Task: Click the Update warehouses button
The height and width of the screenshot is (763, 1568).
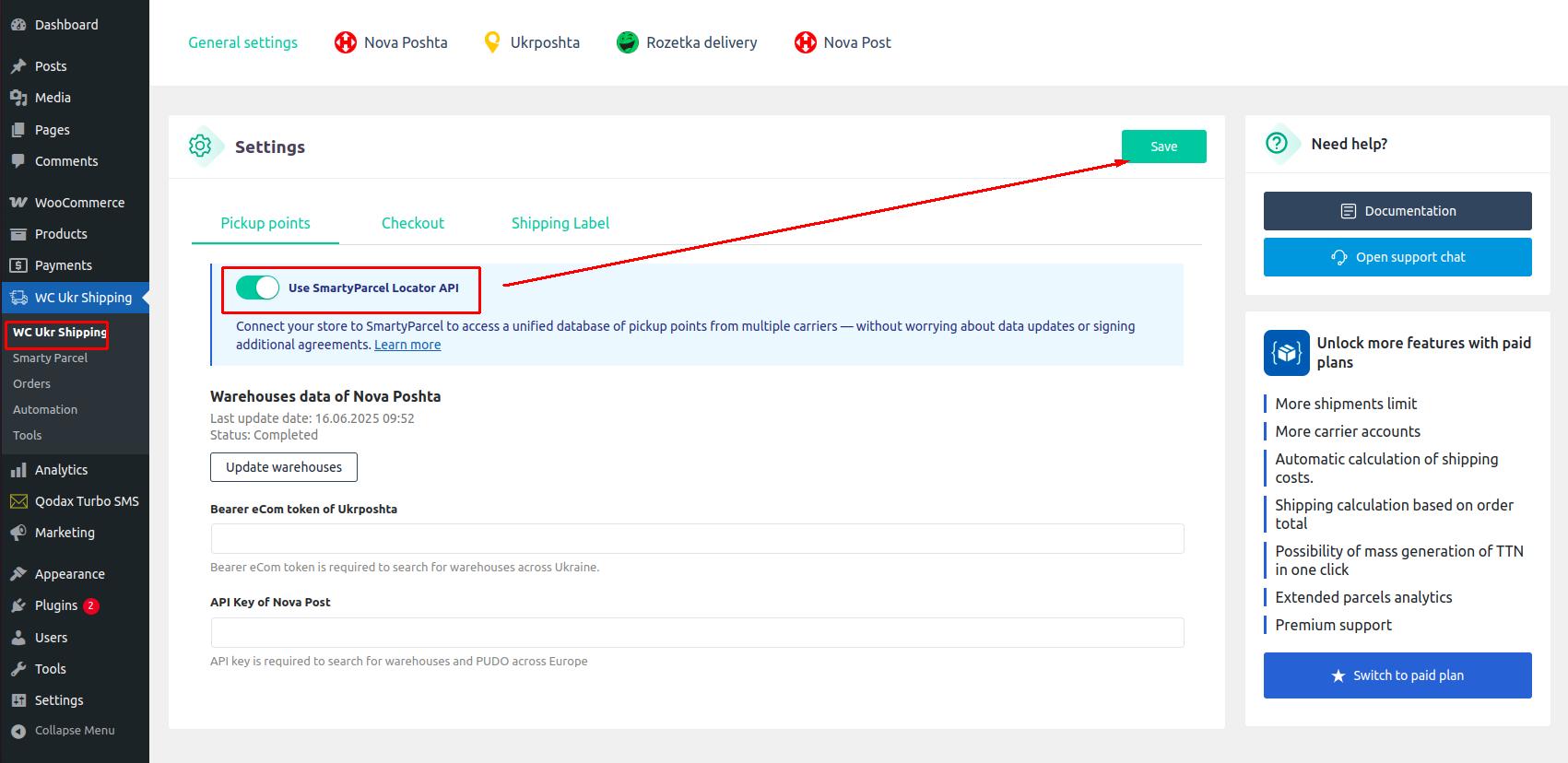Action: [284, 467]
